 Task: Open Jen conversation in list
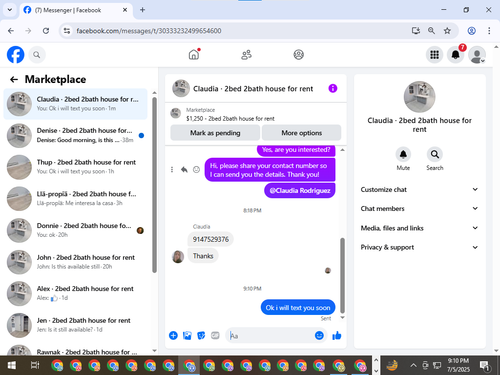click(75, 325)
